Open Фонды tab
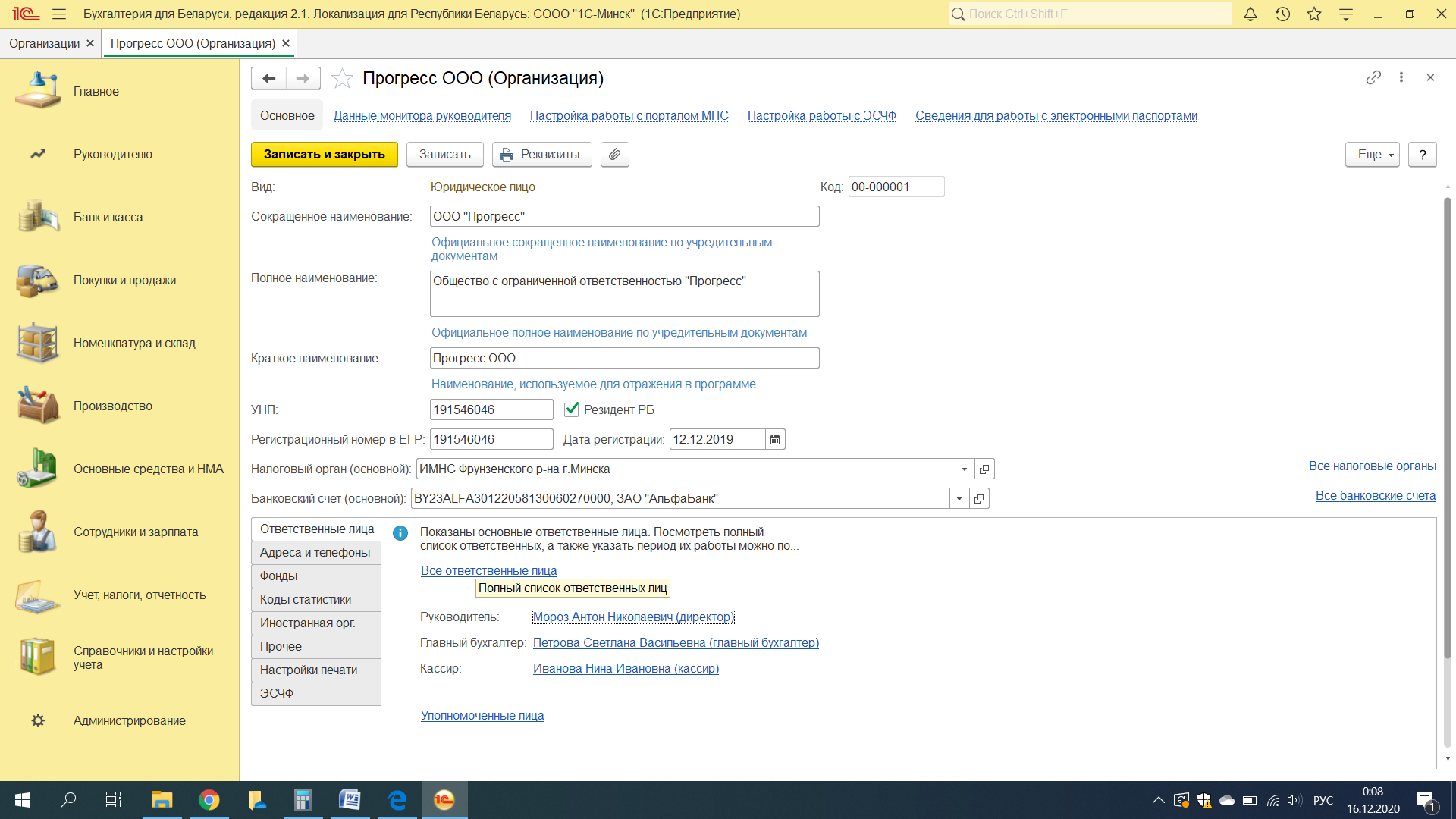This screenshot has height=819, width=1456. click(315, 576)
